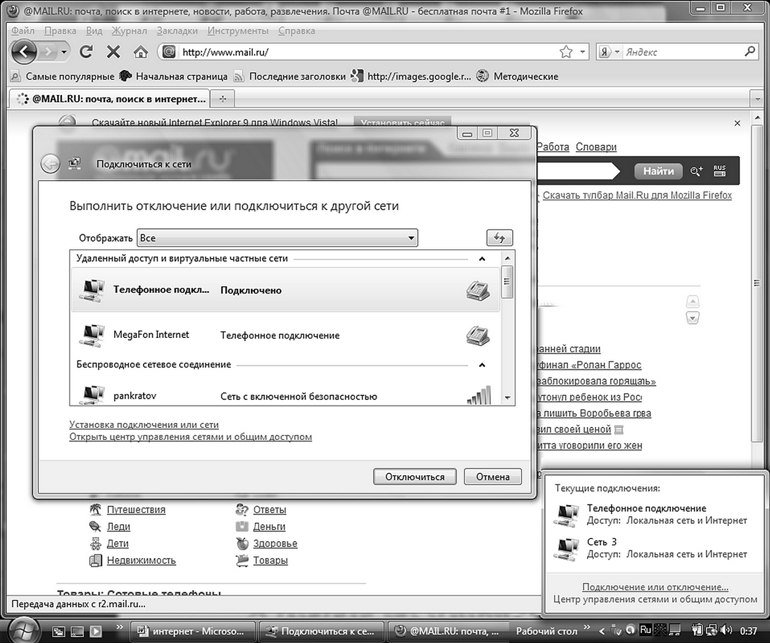The height and width of the screenshot is (643, 770).
Task: Click advanced search magnifier on Mail.ru
Action: click(696, 171)
